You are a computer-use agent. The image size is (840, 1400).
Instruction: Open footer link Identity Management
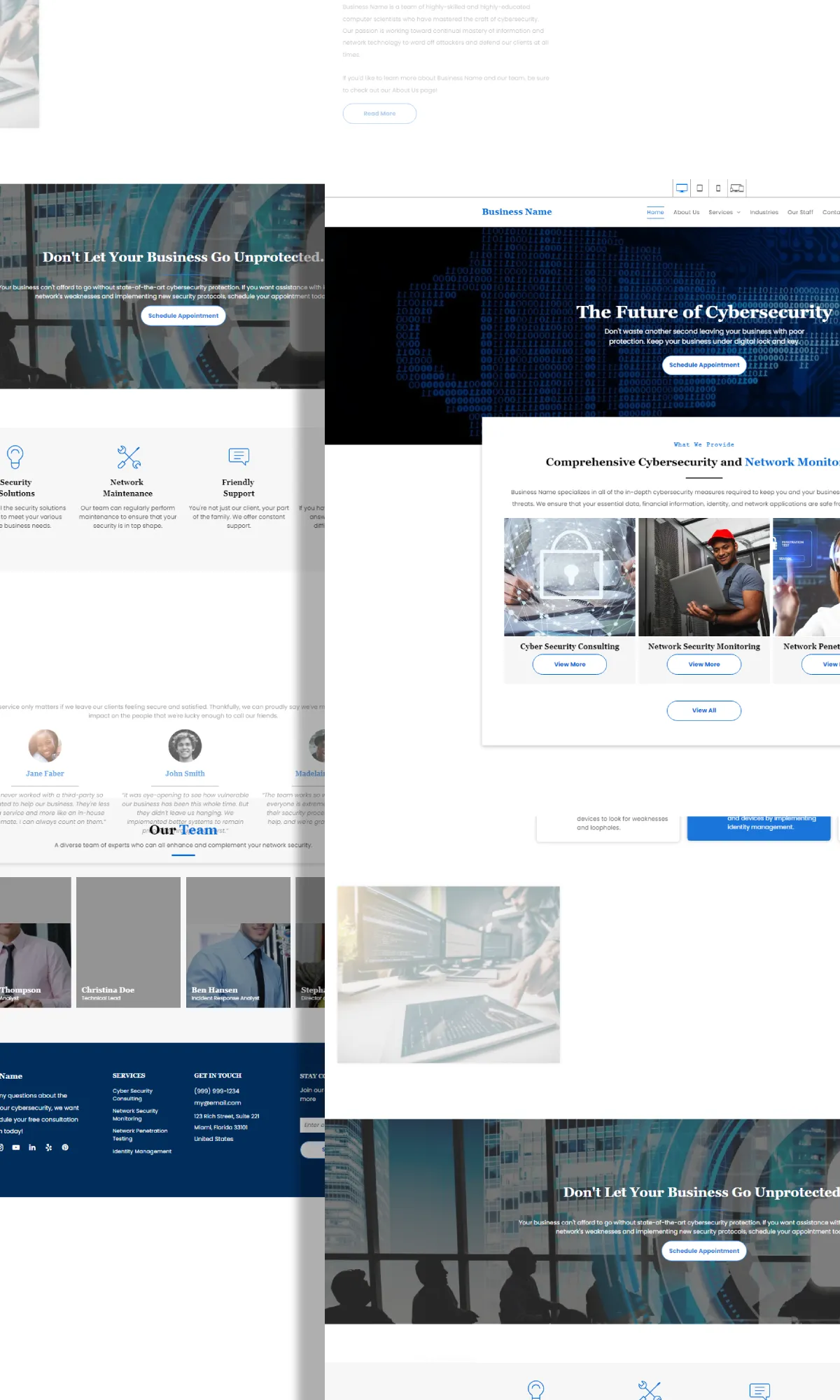[142, 1151]
